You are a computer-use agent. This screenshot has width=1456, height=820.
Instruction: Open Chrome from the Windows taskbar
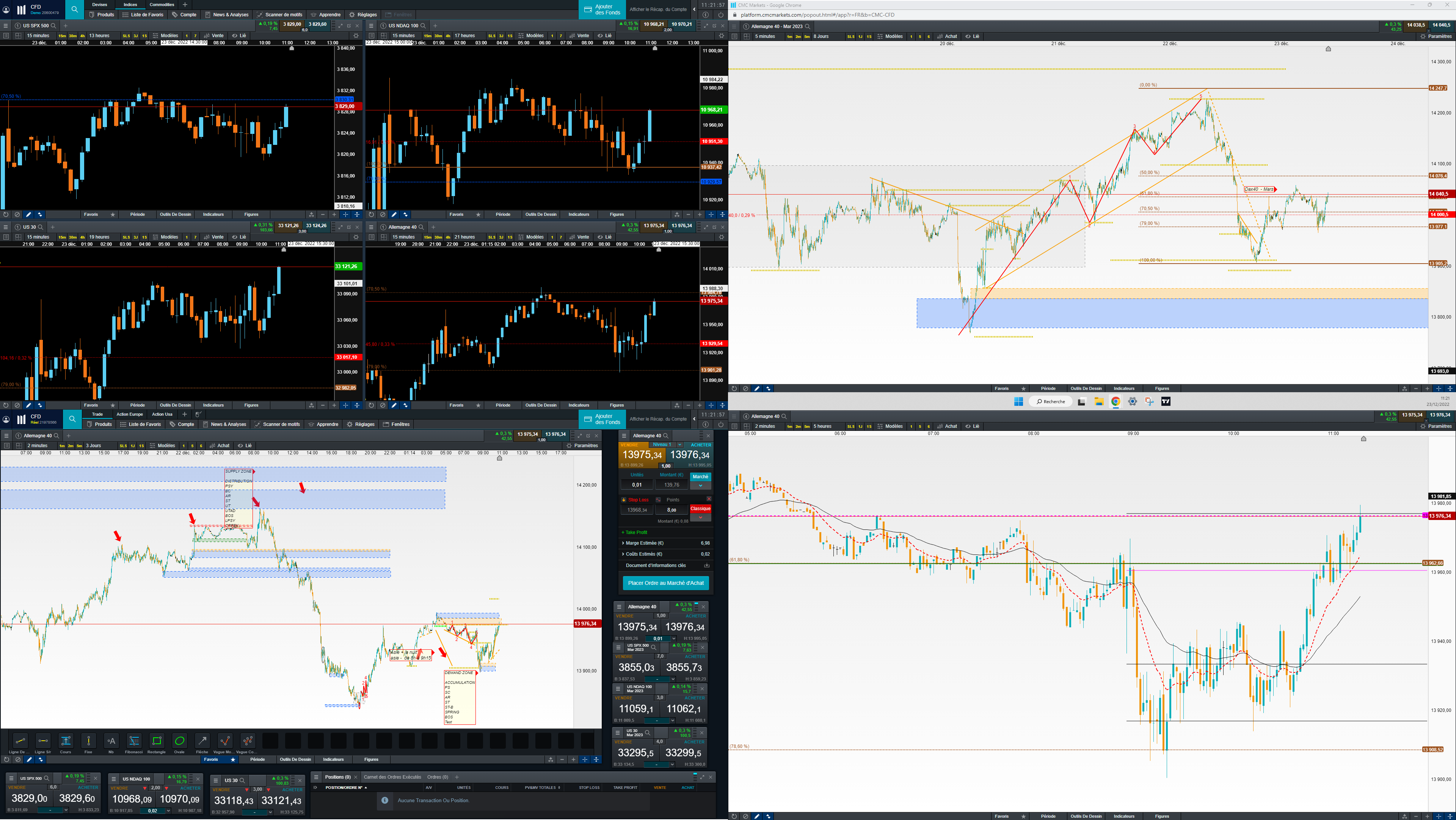[1115, 402]
